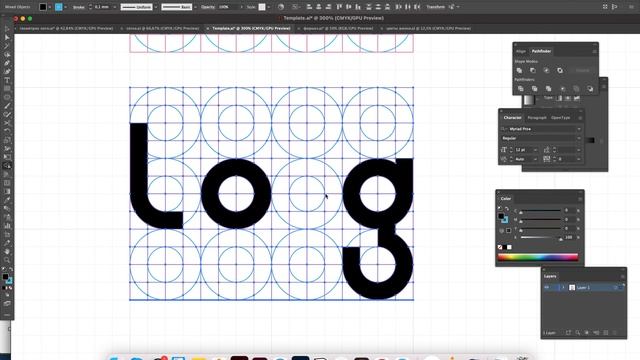
Task: Open fill color dropdown in control bar
Action: [x=50, y=7]
